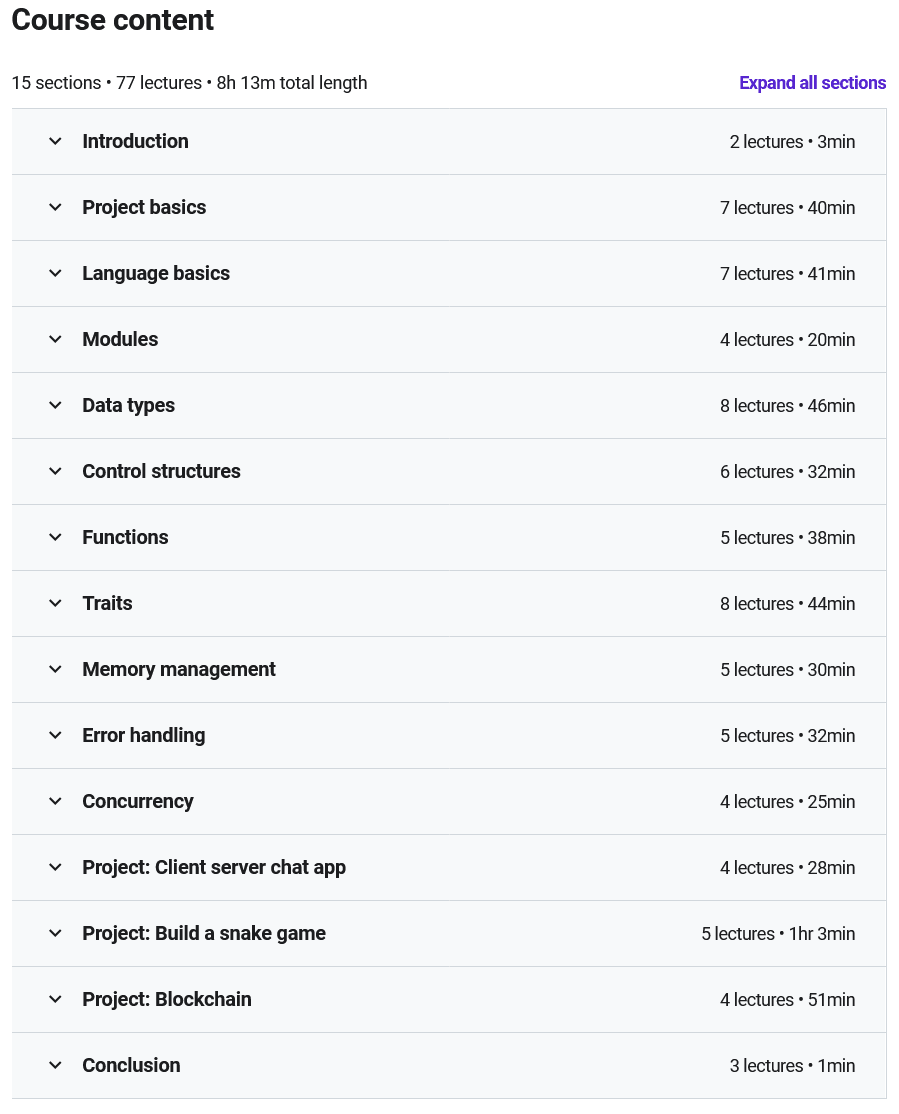
Task: Click snake game 5 lectures 1hr 3min text
Action: (778, 934)
